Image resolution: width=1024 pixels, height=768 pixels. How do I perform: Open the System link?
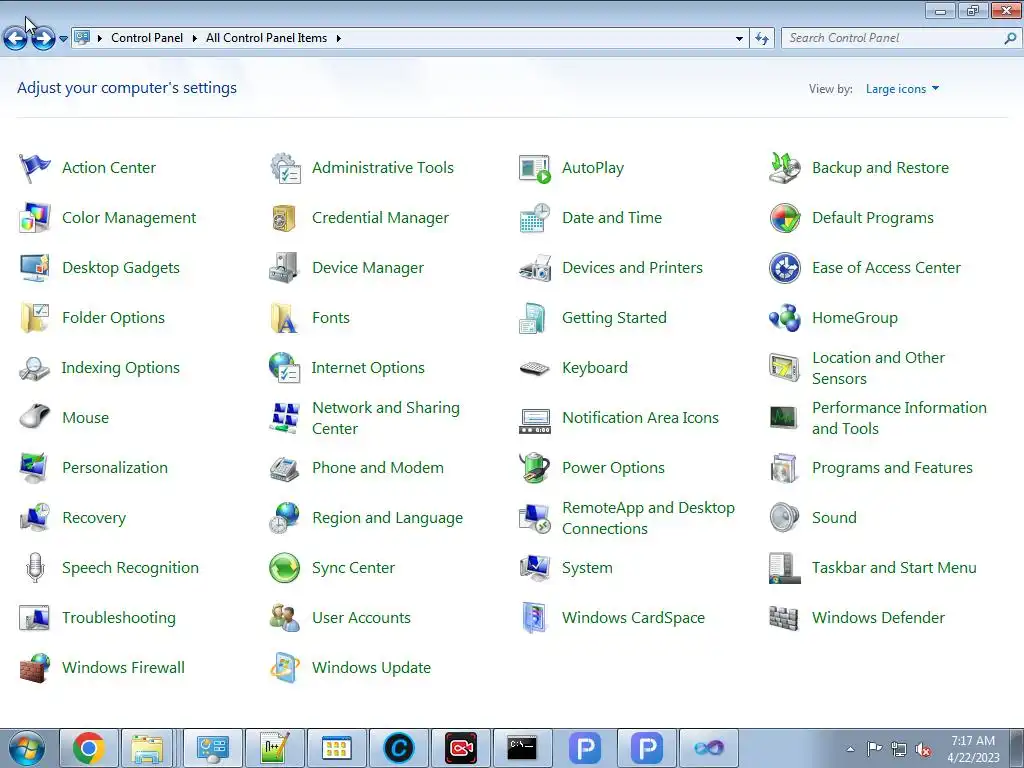coord(587,568)
